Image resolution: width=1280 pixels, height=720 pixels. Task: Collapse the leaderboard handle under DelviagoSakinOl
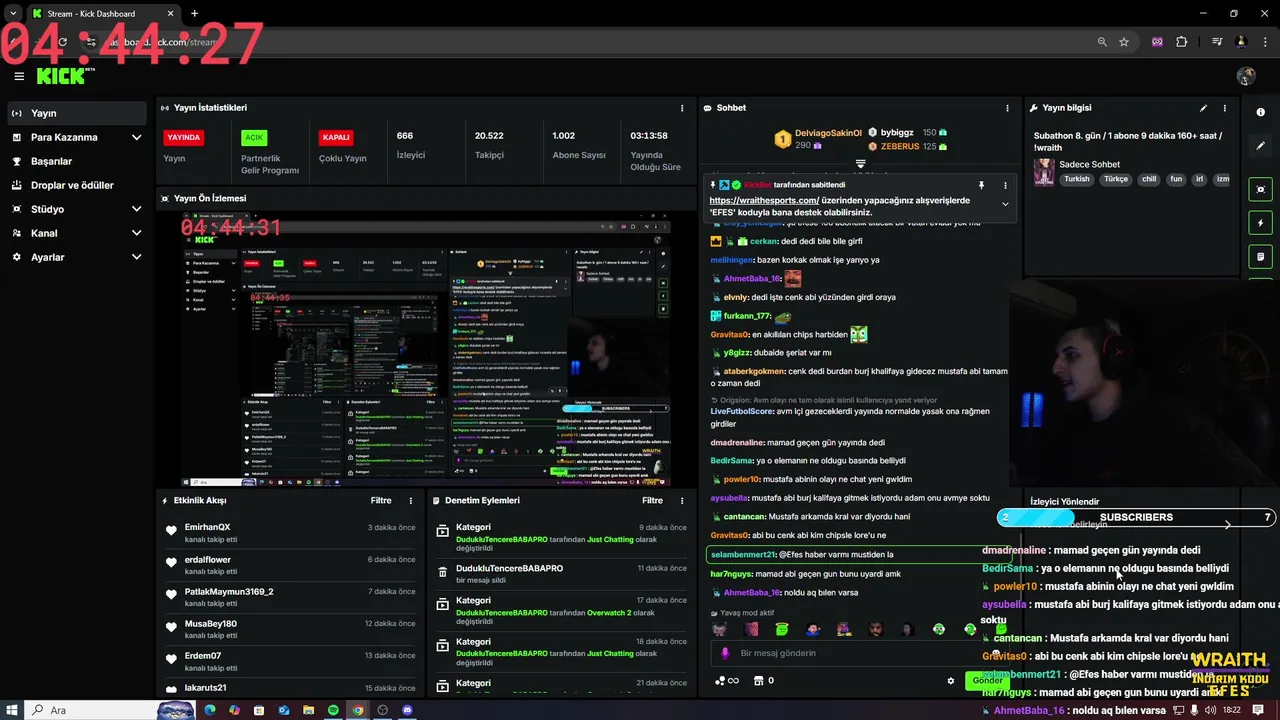[860, 164]
